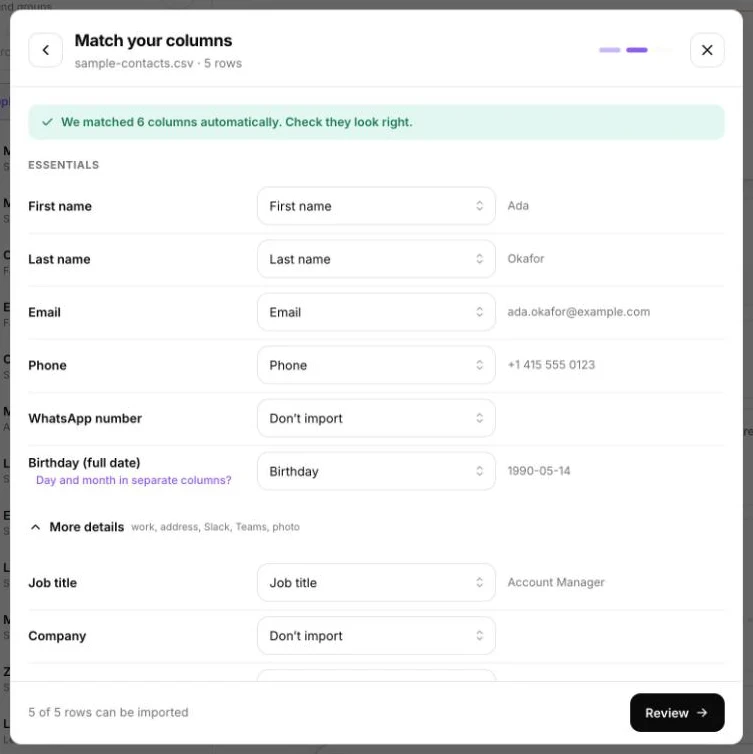Open the Email column dropdown
753x754 pixels.
point(376,312)
